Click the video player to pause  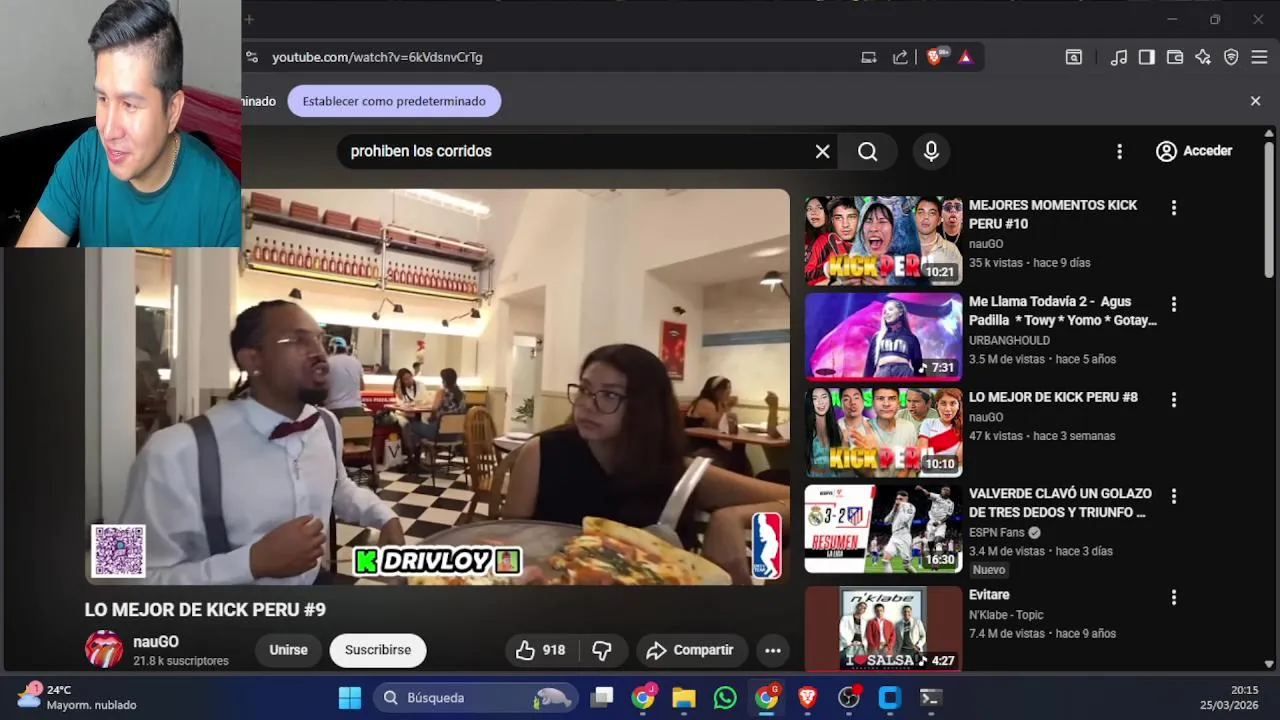(437, 386)
